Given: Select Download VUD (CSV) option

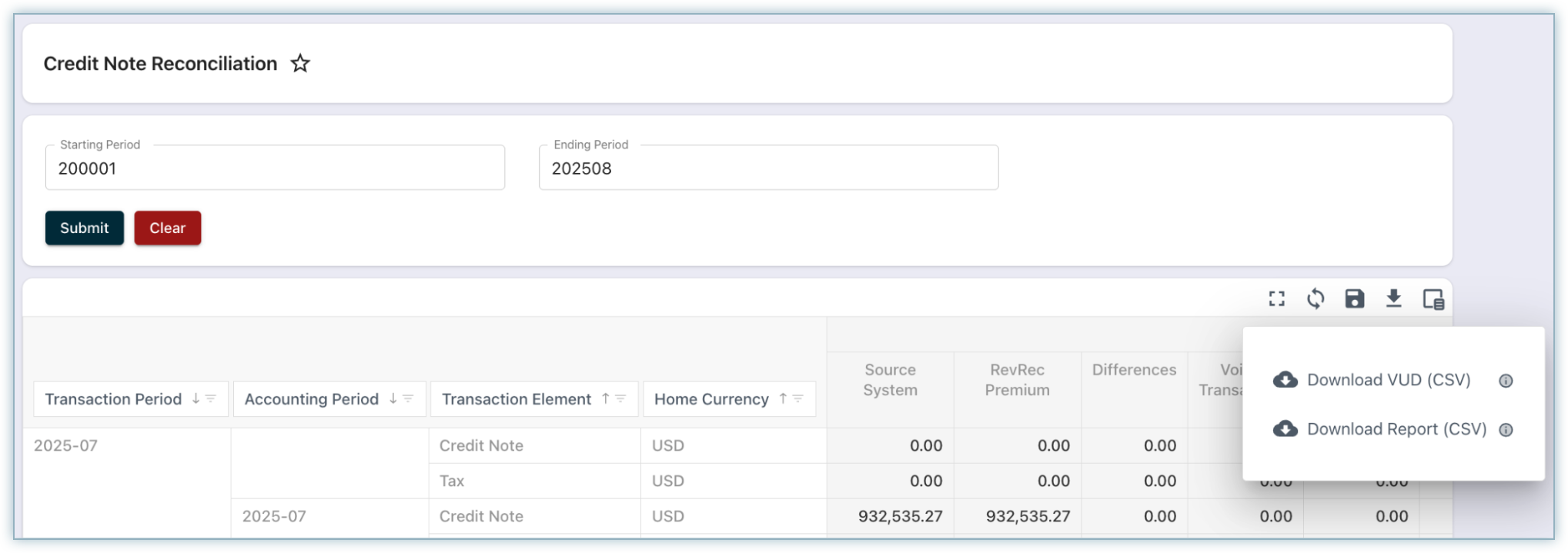Looking at the screenshot, I should 1388,380.
